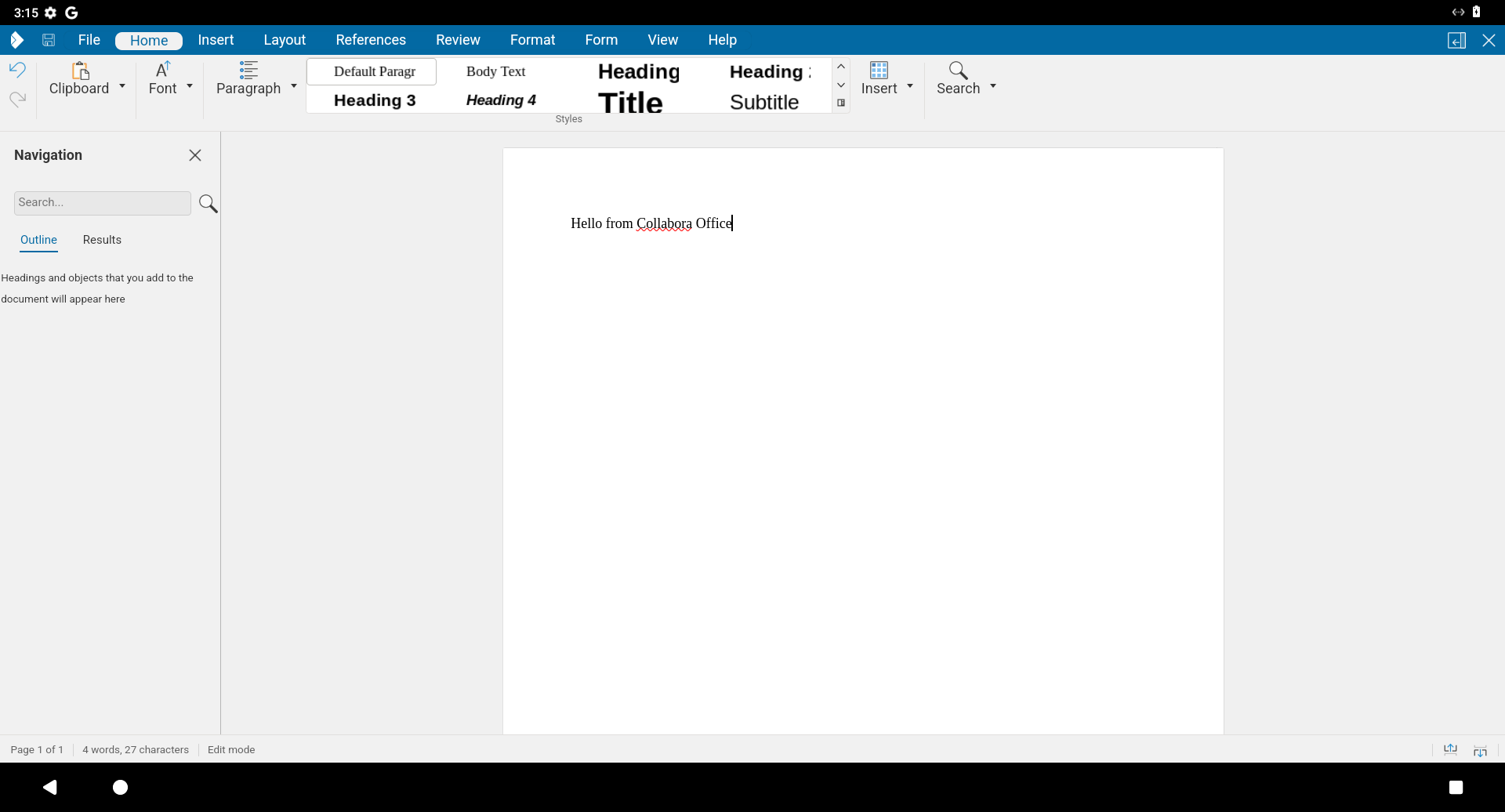The image size is (1505, 812).
Task: Click the Redo icon
Action: coord(17,100)
